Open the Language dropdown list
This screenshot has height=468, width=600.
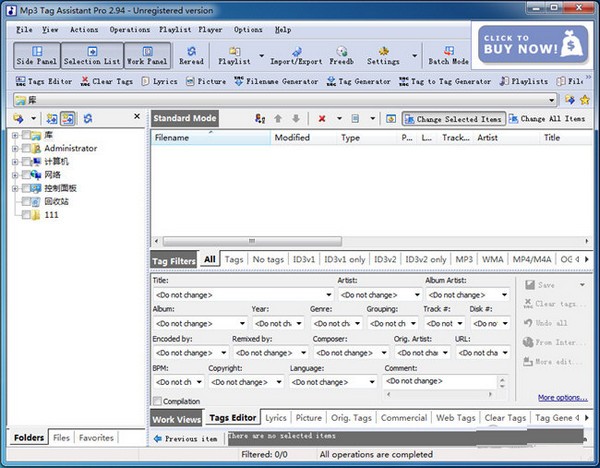click(x=373, y=382)
